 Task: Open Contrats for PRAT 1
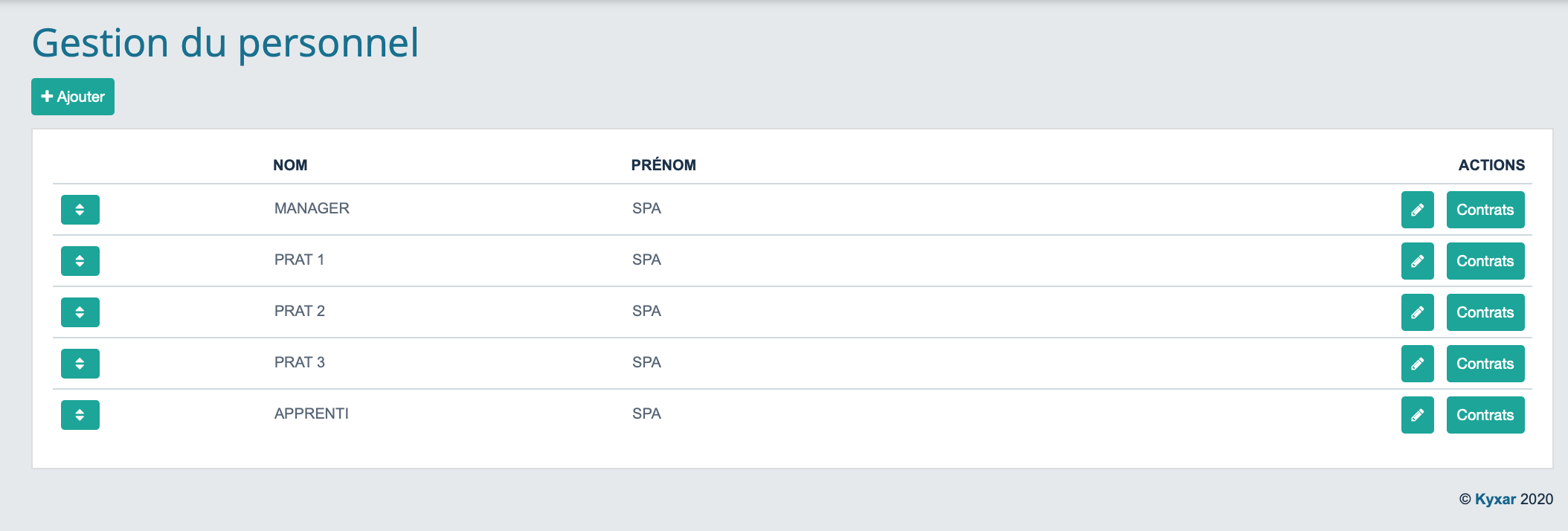[x=1485, y=261]
